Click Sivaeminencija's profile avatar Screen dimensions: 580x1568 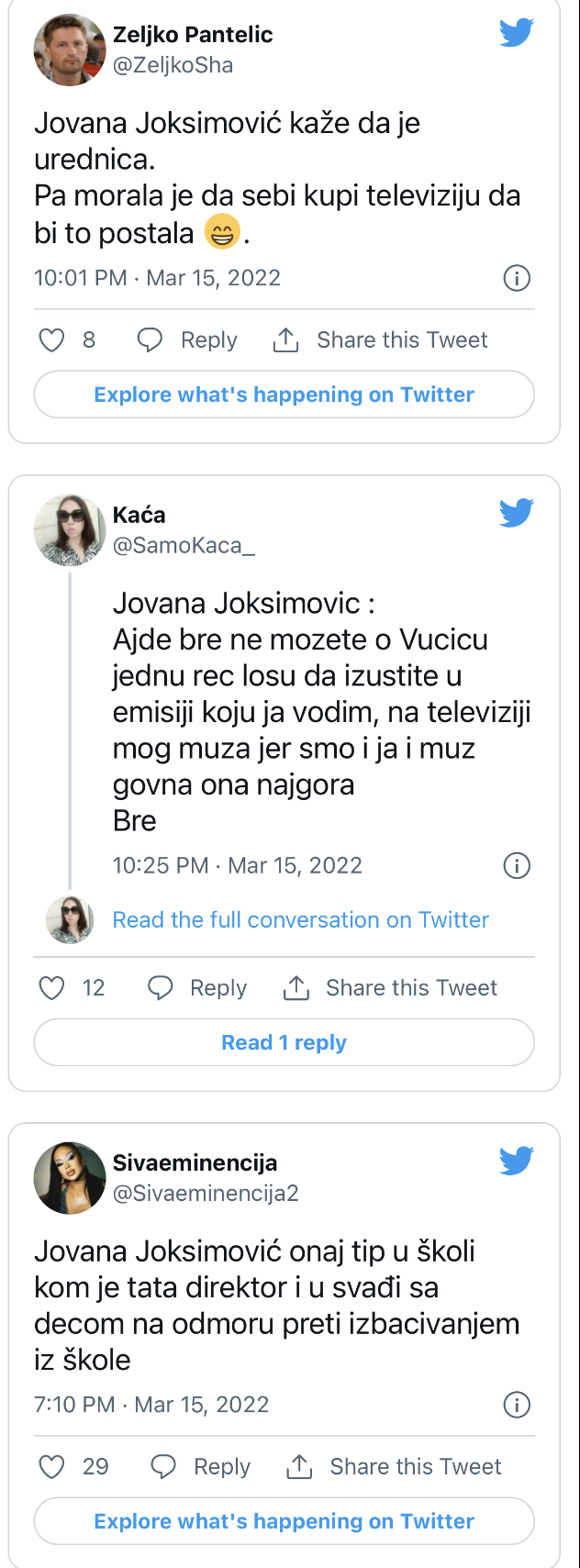(x=70, y=1178)
